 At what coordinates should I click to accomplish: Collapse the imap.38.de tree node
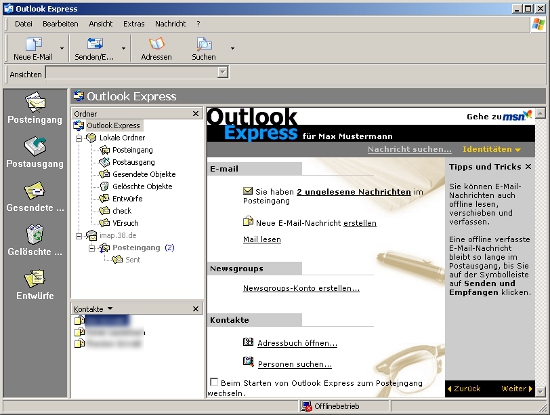(x=79, y=236)
